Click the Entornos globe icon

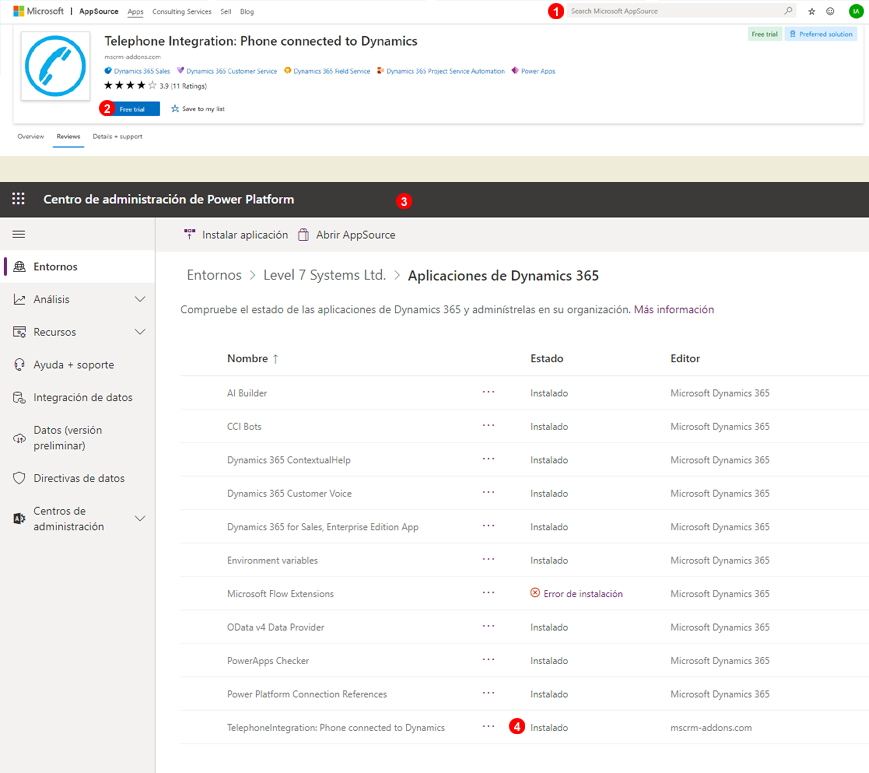(19, 267)
